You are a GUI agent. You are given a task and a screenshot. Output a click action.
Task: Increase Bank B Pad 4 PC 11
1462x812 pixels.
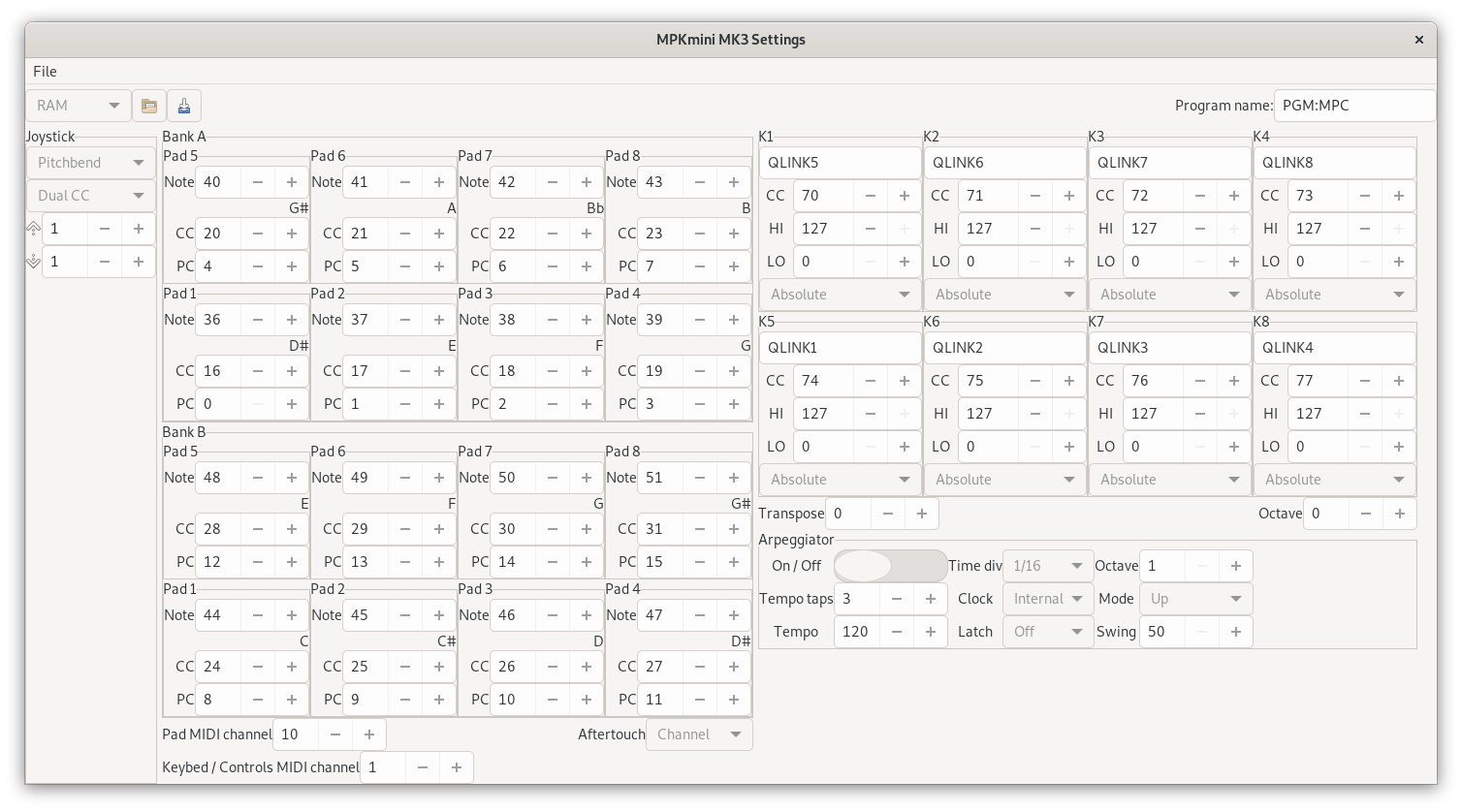(734, 700)
